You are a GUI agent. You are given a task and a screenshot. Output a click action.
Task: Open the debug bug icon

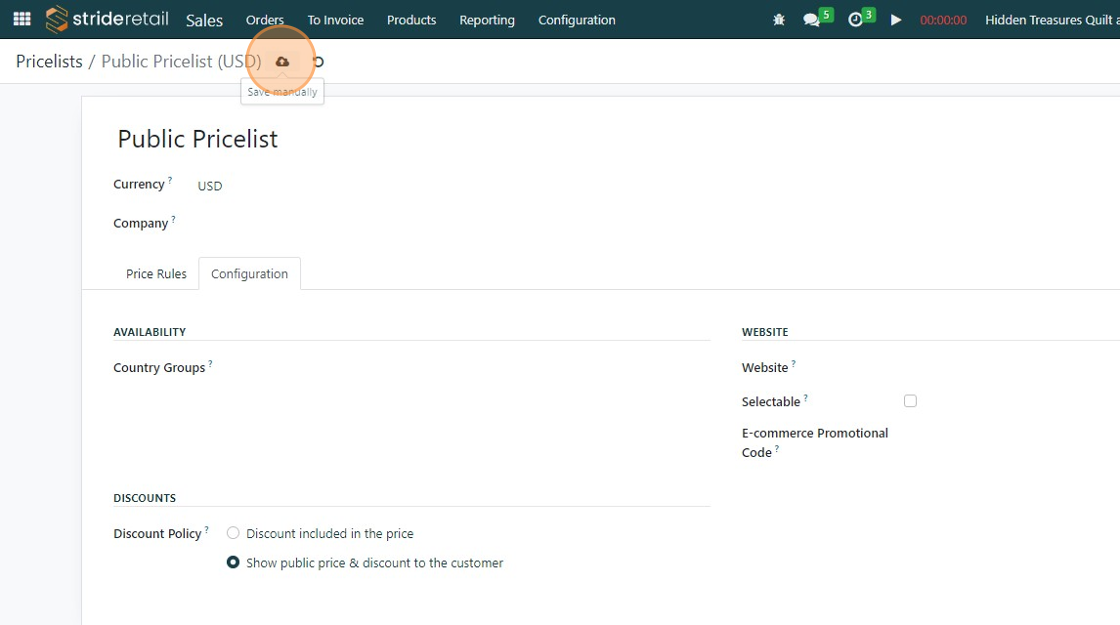pyautogui.click(x=779, y=20)
